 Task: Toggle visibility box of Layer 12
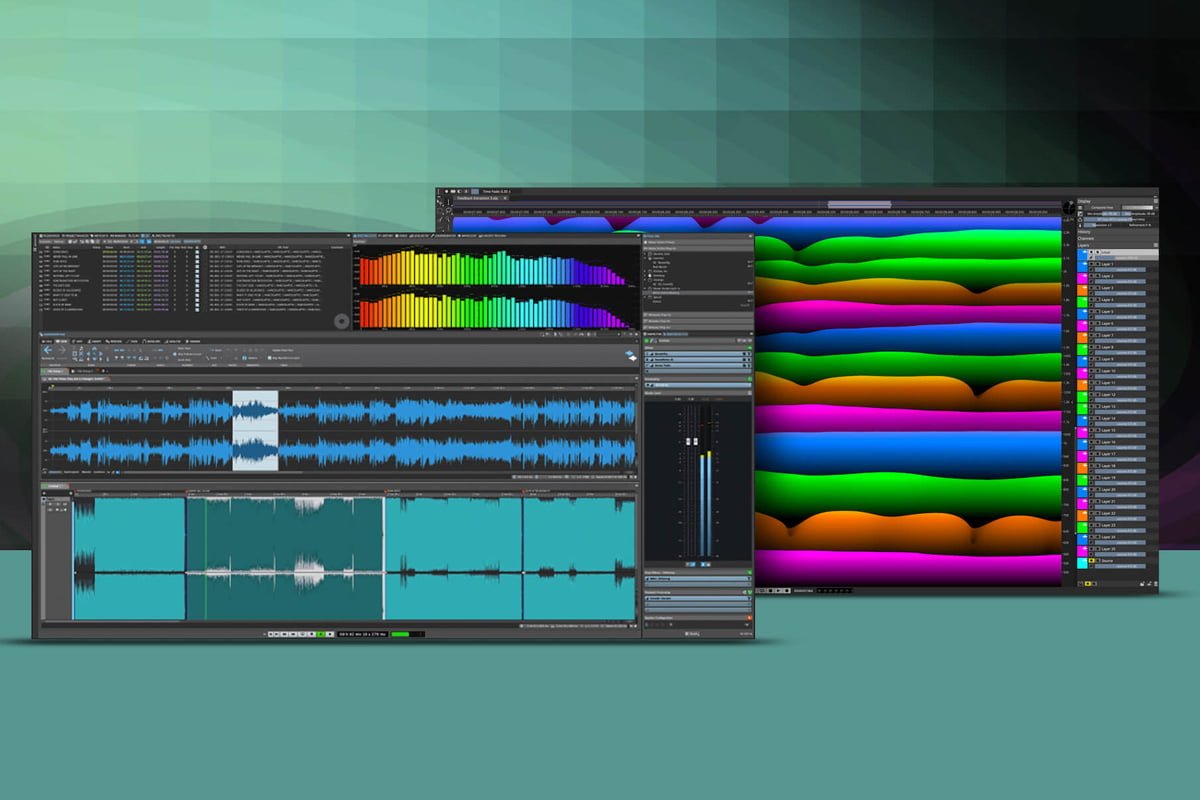(1091, 394)
